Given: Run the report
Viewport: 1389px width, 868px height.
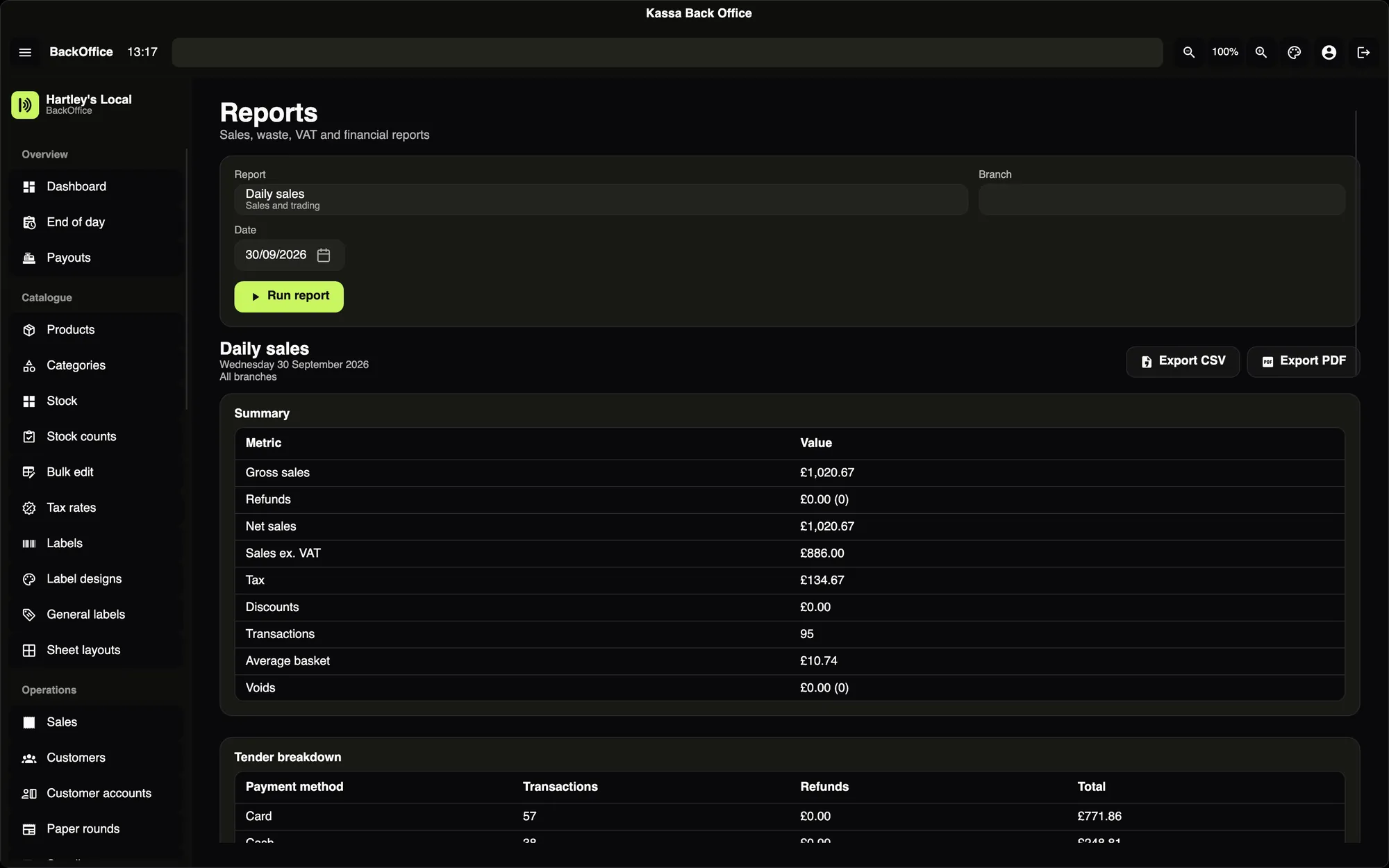Looking at the screenshot, I should pyautogui.click(x=289, y=297).
